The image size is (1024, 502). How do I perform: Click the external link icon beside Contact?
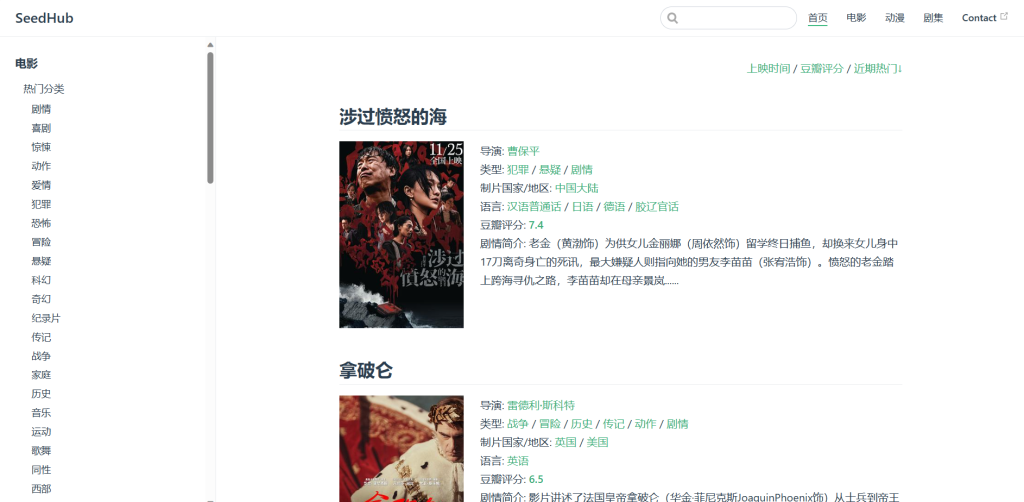coord(1004,17)
